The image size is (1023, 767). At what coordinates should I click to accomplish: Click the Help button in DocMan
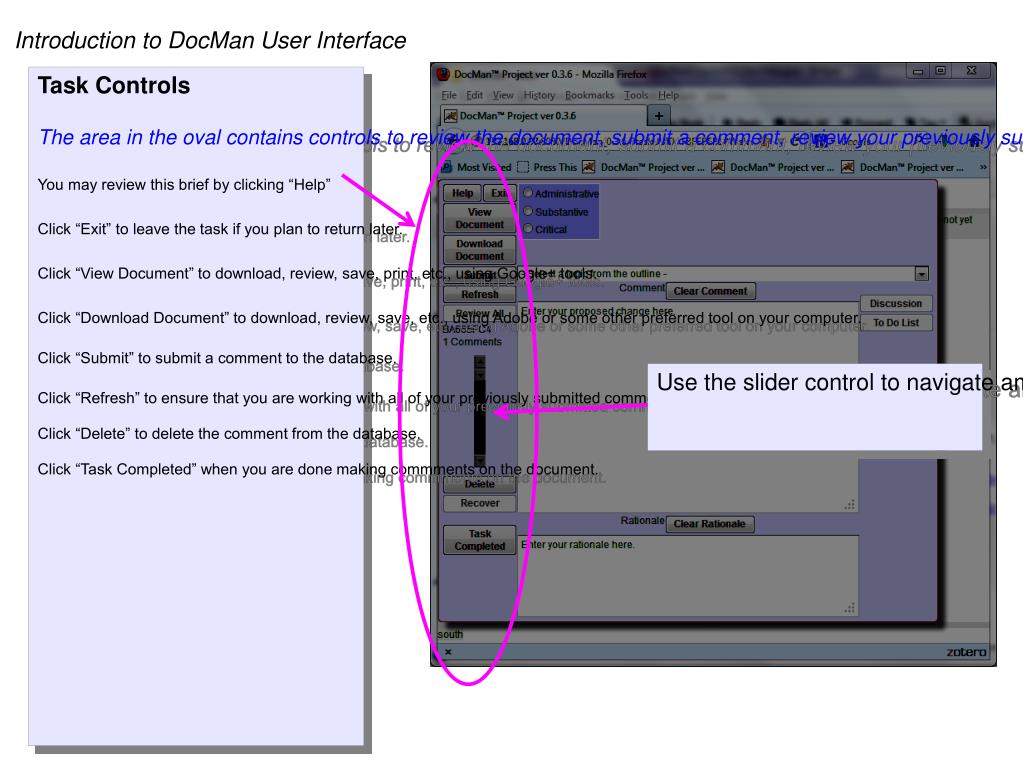click(x=462, y=193)
